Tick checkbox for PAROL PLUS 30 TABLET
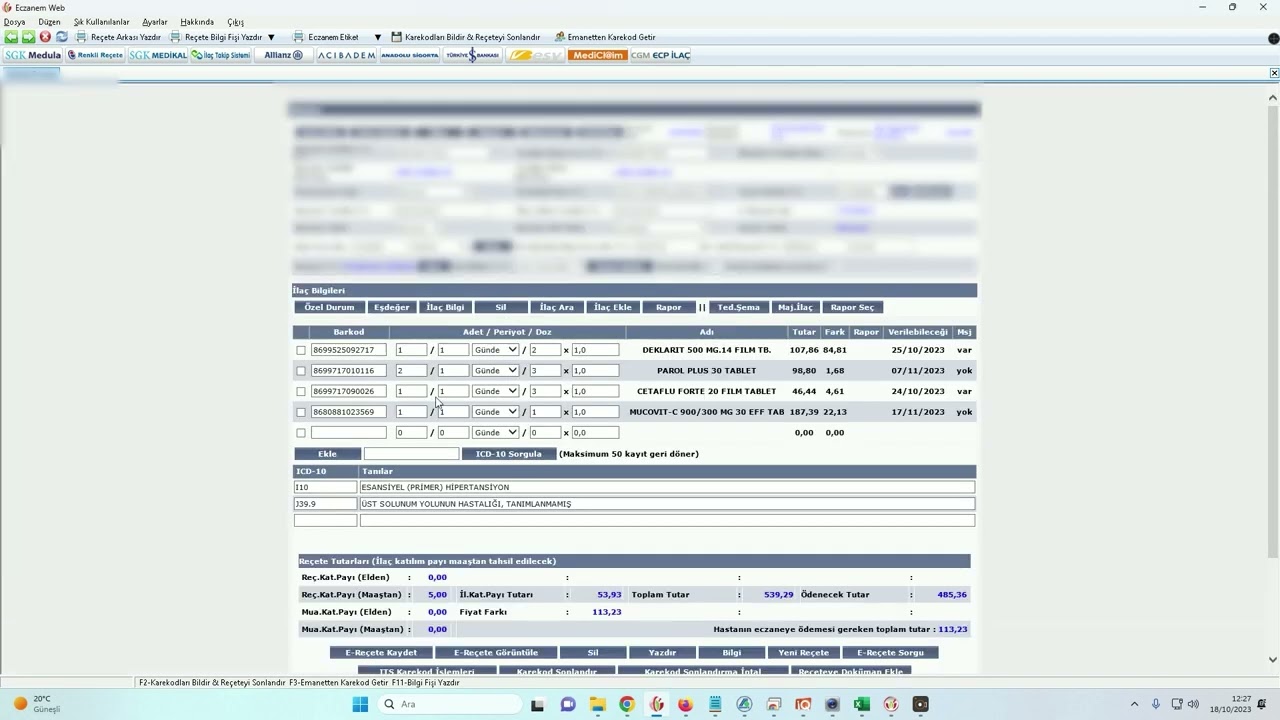The width and height of the screenshot is (1280, 720). pos(301,371)
